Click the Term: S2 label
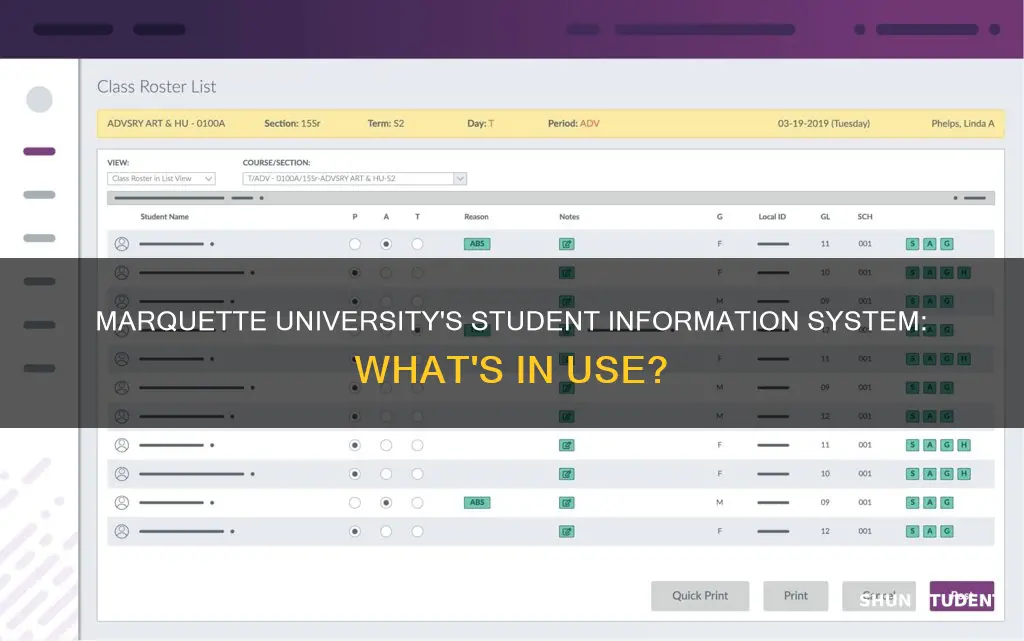Screen dimensions: 1024x641 click(x=385, y=123)
